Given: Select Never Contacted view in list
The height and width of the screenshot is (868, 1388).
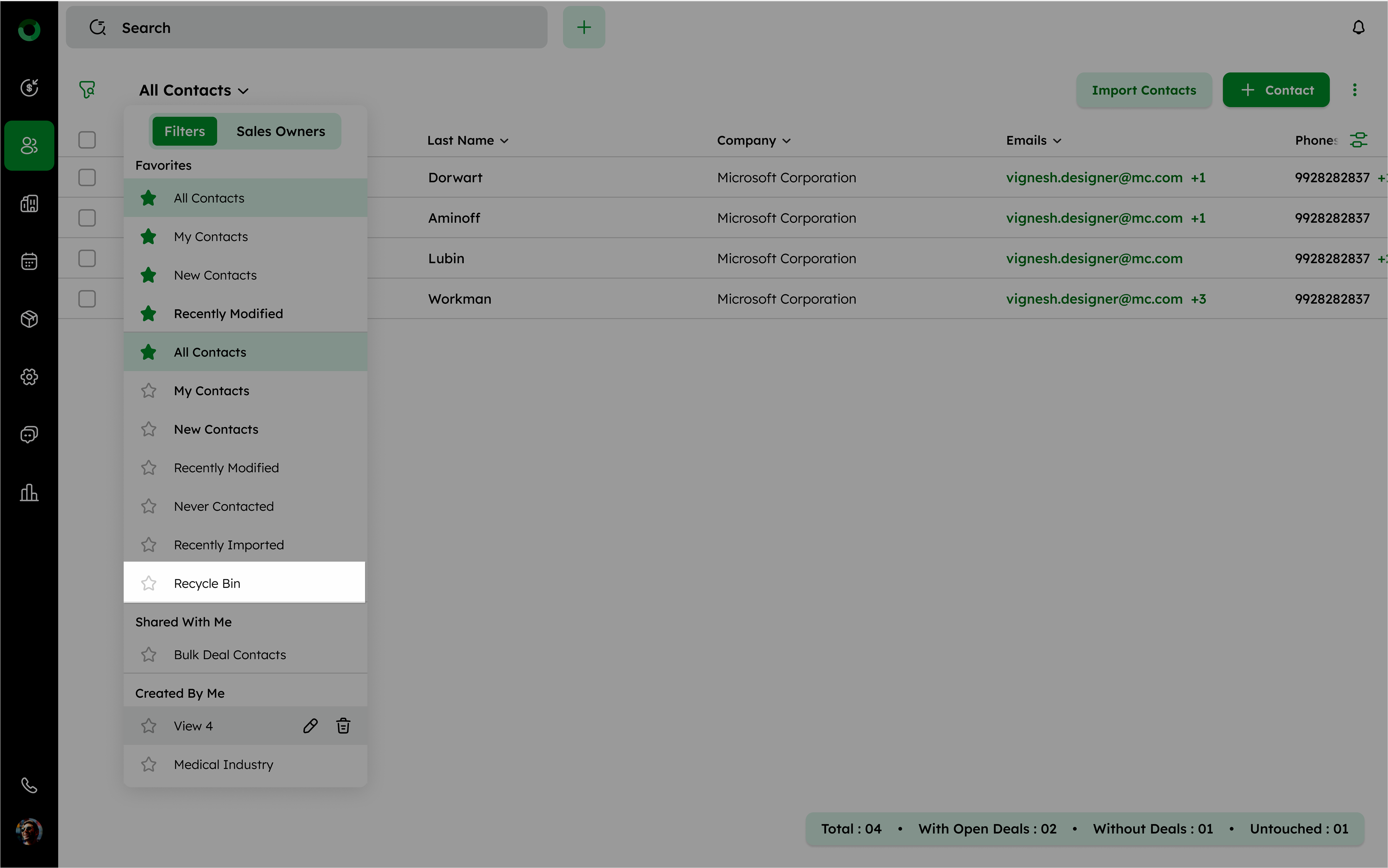Looking at the screenshot, I should click(224, 506).
